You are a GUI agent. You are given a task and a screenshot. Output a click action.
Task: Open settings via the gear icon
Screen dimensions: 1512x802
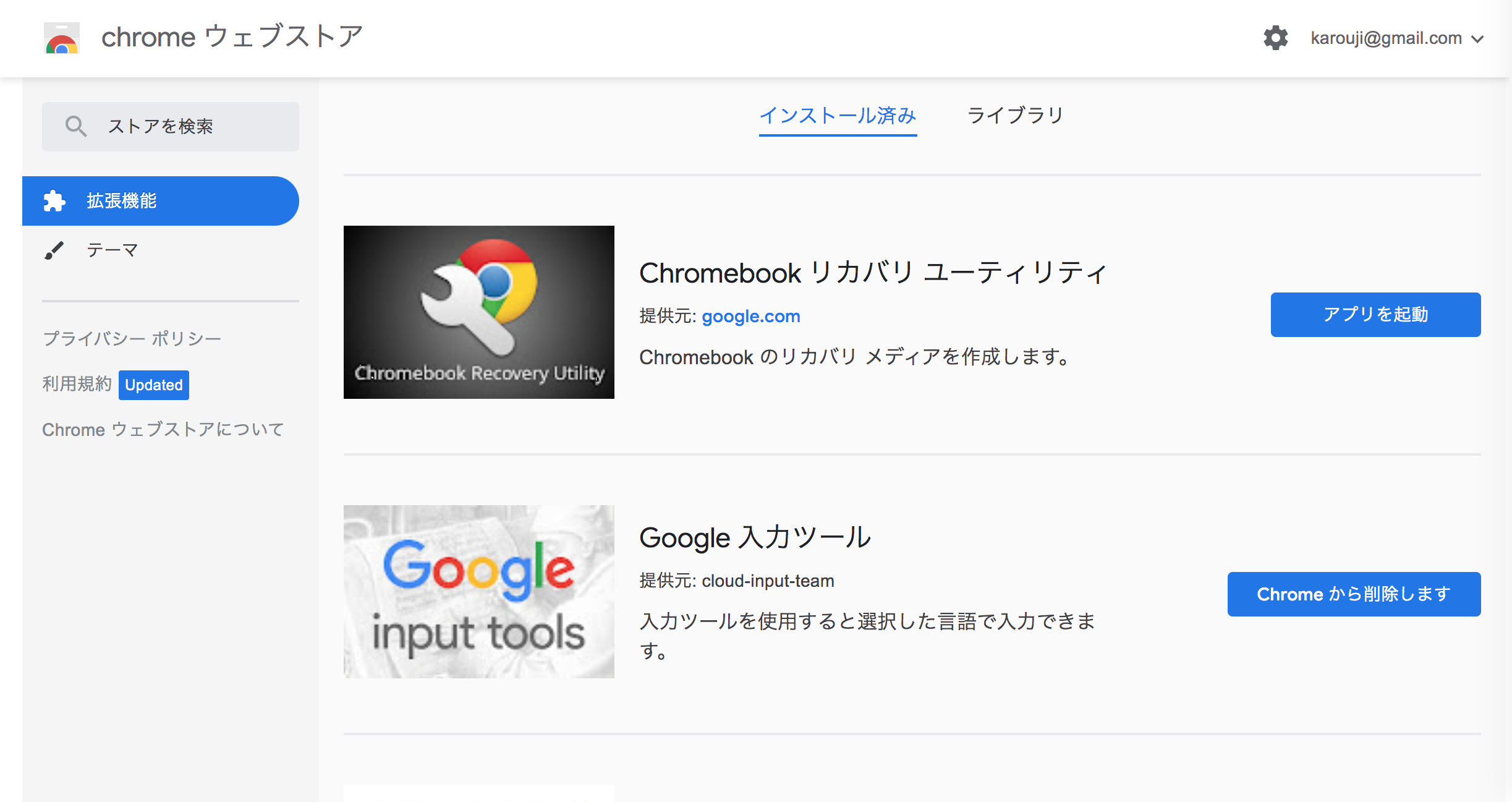click(x=1275, y=38)
